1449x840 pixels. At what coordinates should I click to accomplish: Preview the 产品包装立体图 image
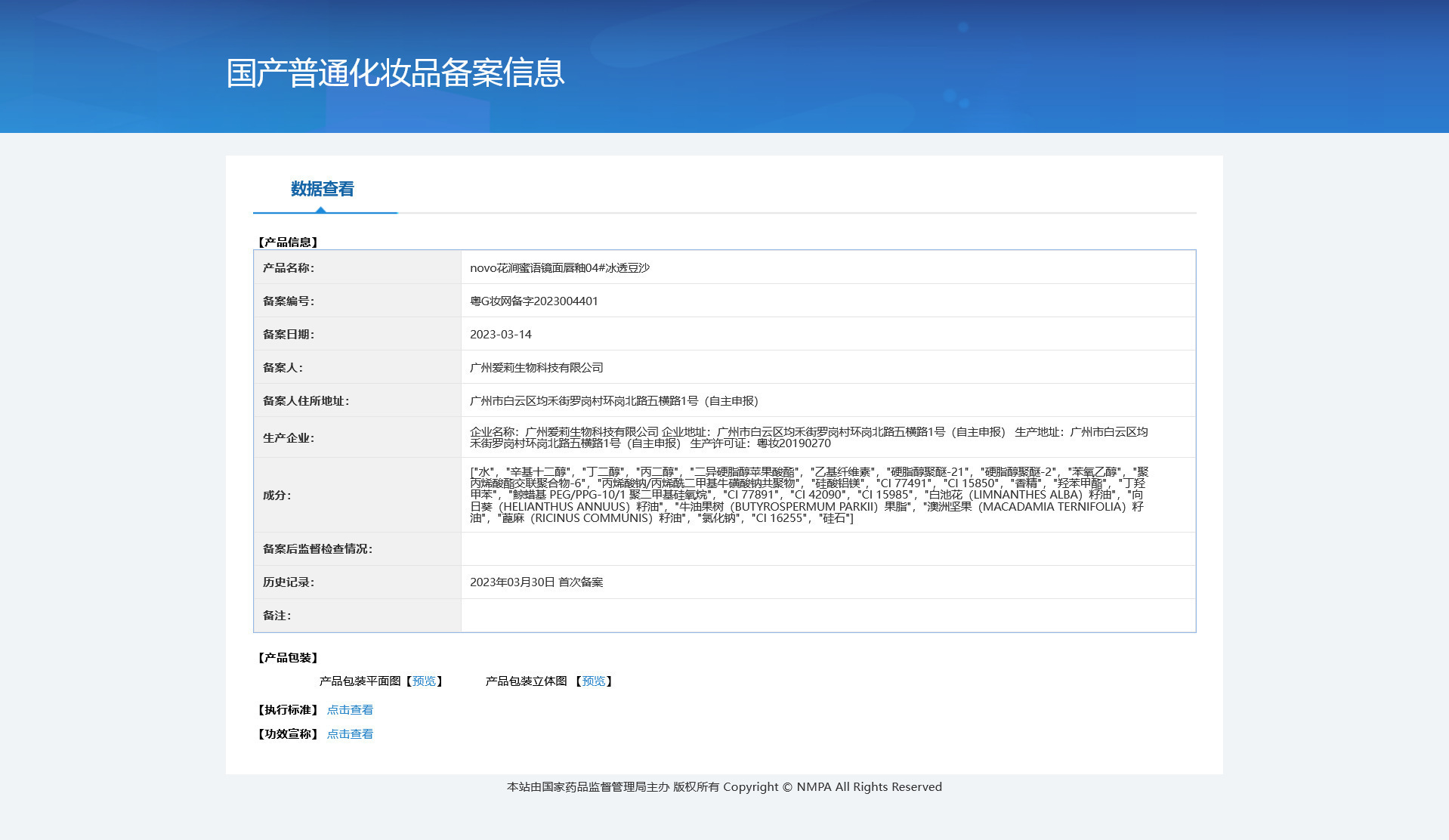click(x=594, y=681)
